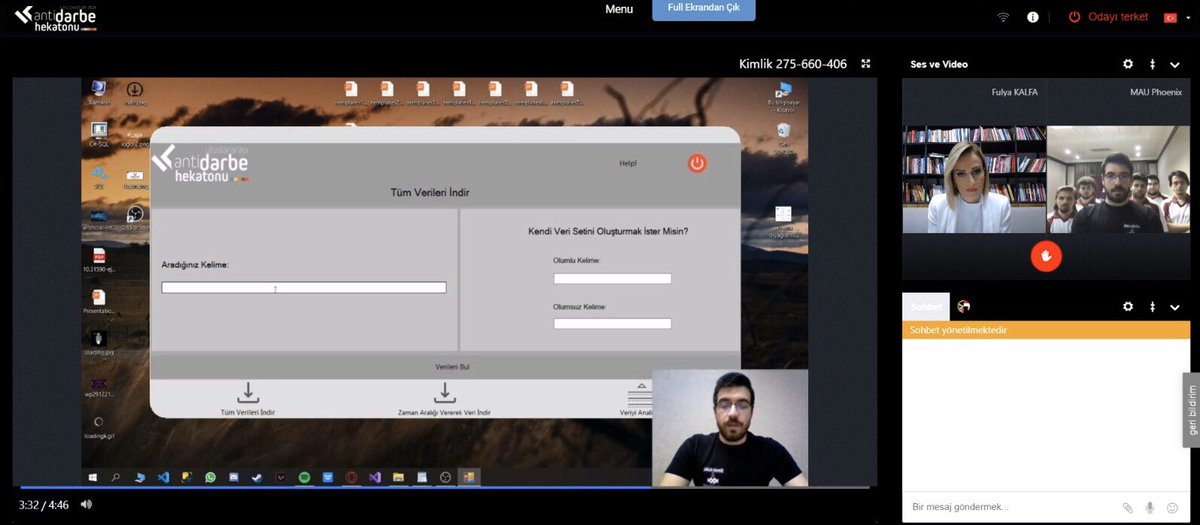Image resolution: width=1200 pixels, height=525 pixels.
Task: Click 'Tüm Verileri İndir' download icon
Action: (x=248, y=393)
